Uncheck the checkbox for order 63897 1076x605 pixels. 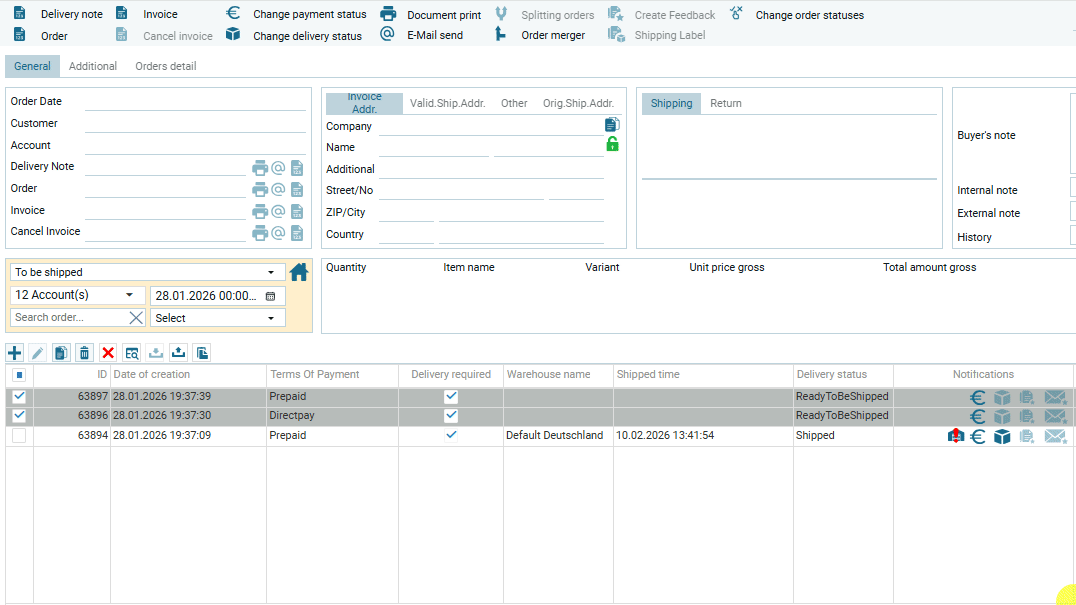point(19,397)
